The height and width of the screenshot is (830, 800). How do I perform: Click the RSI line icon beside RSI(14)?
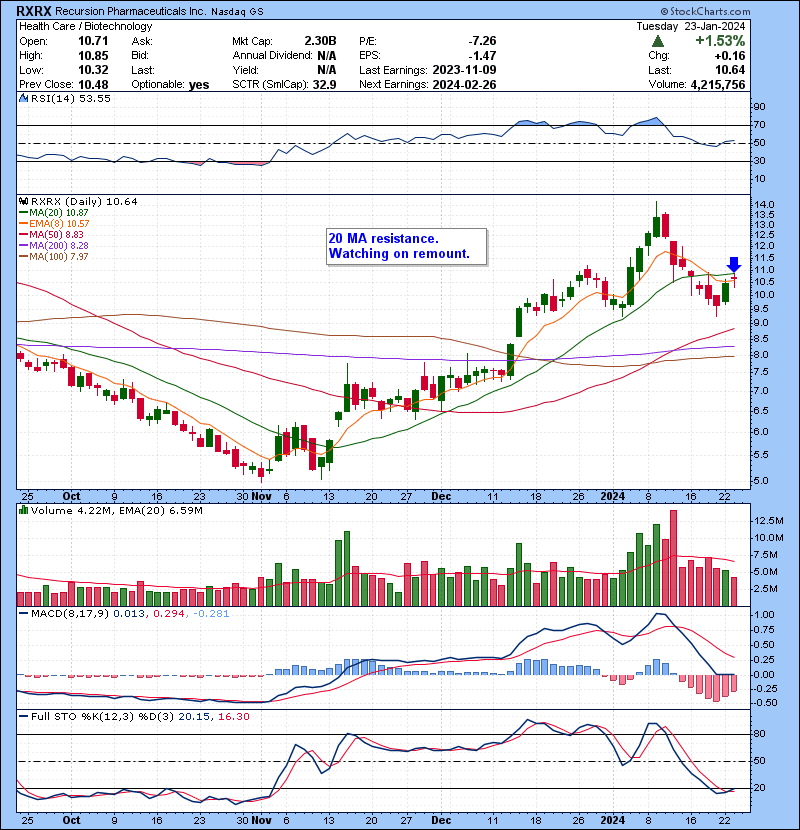coord(23,98)
